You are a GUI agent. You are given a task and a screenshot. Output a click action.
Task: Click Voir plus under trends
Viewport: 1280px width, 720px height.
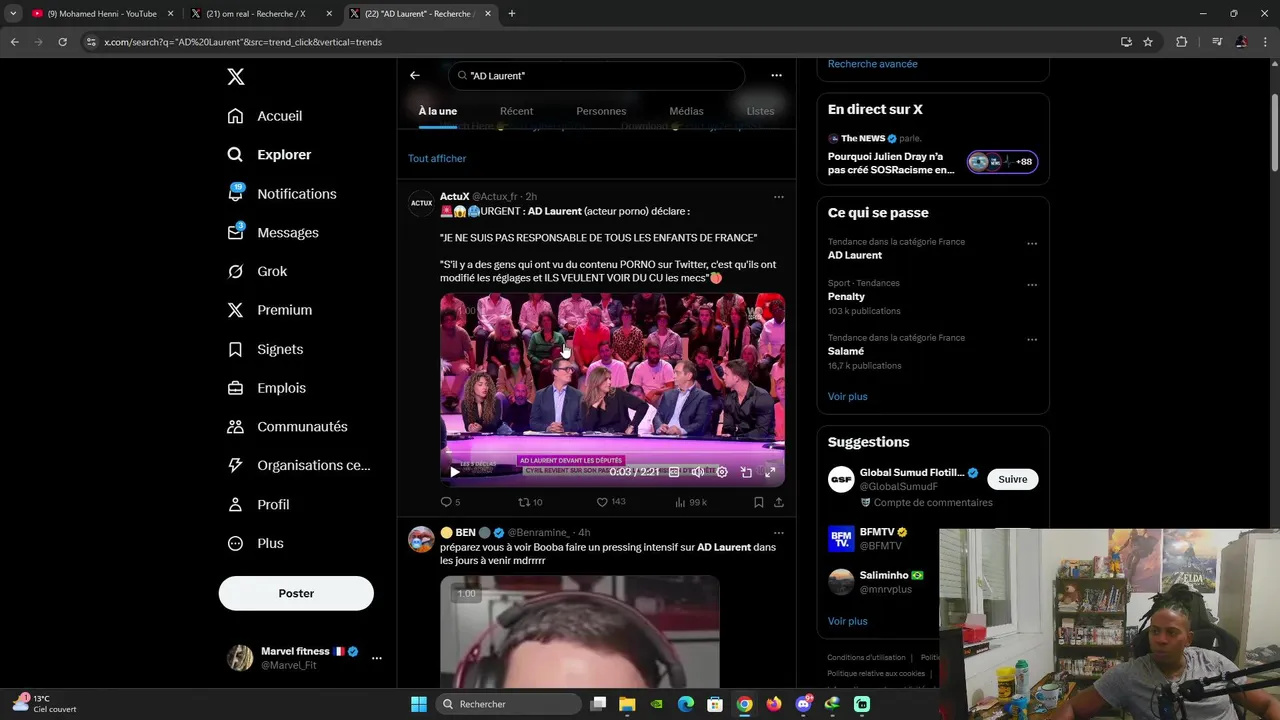847,397
